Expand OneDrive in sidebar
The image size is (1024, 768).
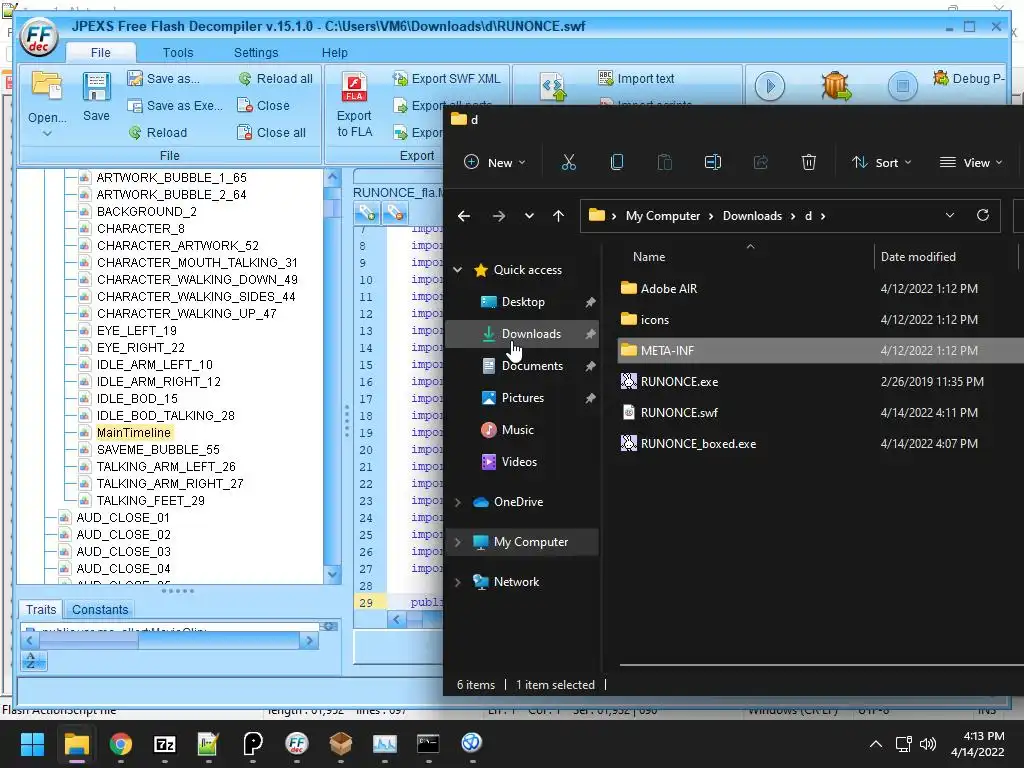pos(458,502)
